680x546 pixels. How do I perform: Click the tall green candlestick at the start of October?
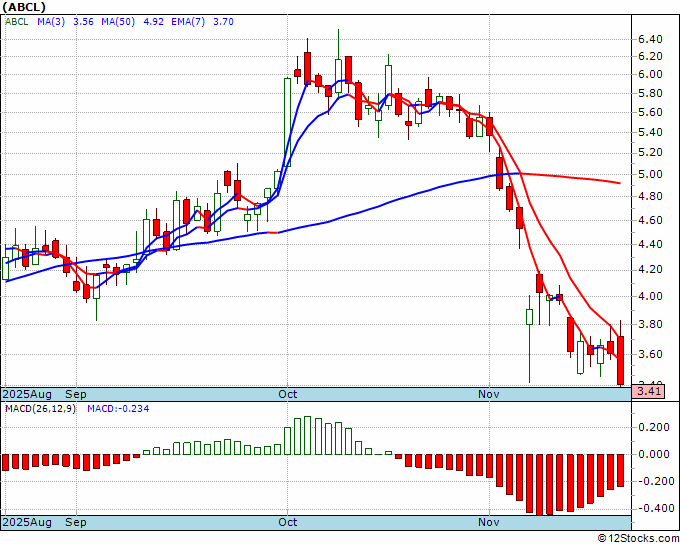coord(287,122)
